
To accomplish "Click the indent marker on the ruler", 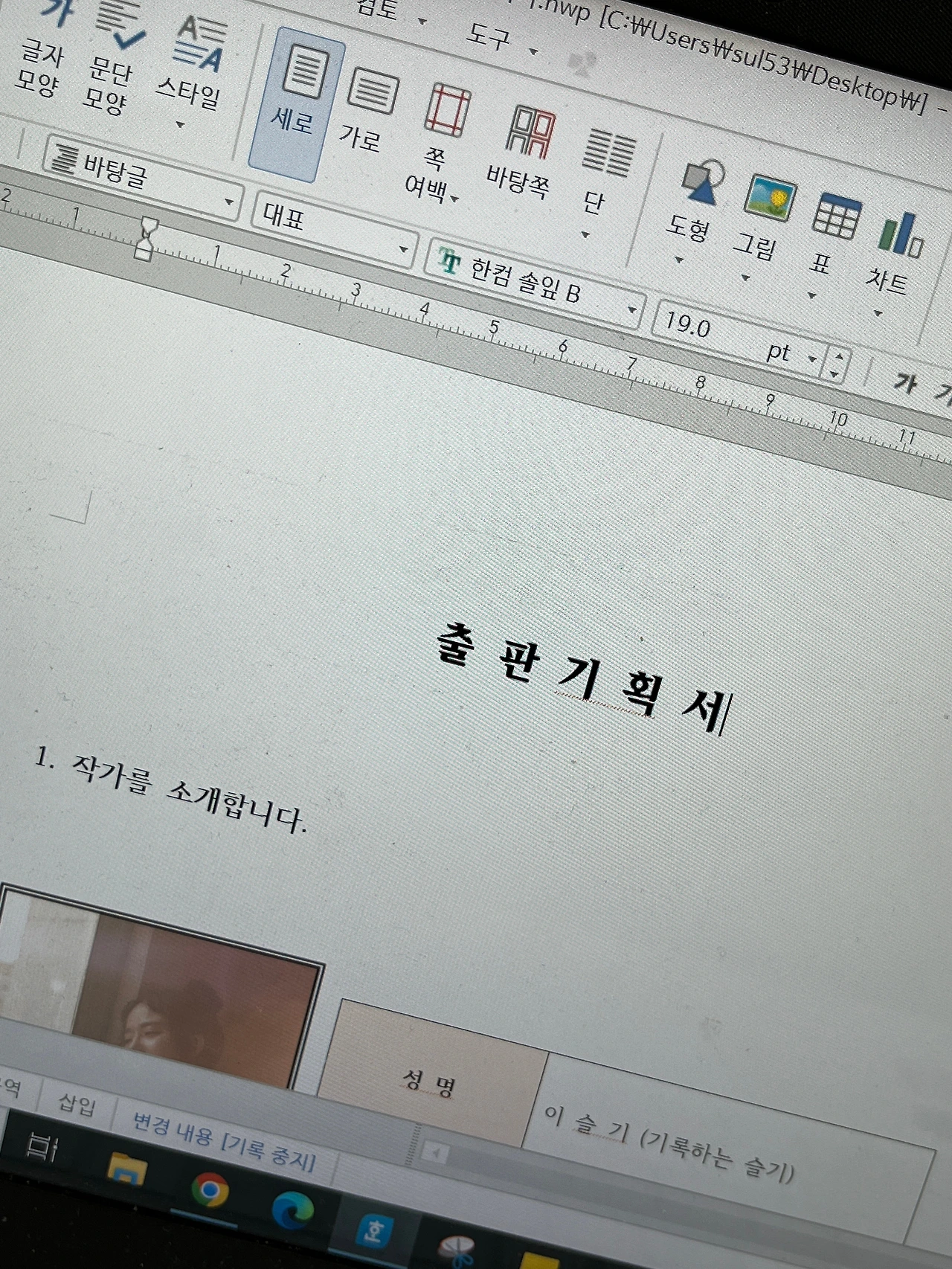I will tap(147, 238).
